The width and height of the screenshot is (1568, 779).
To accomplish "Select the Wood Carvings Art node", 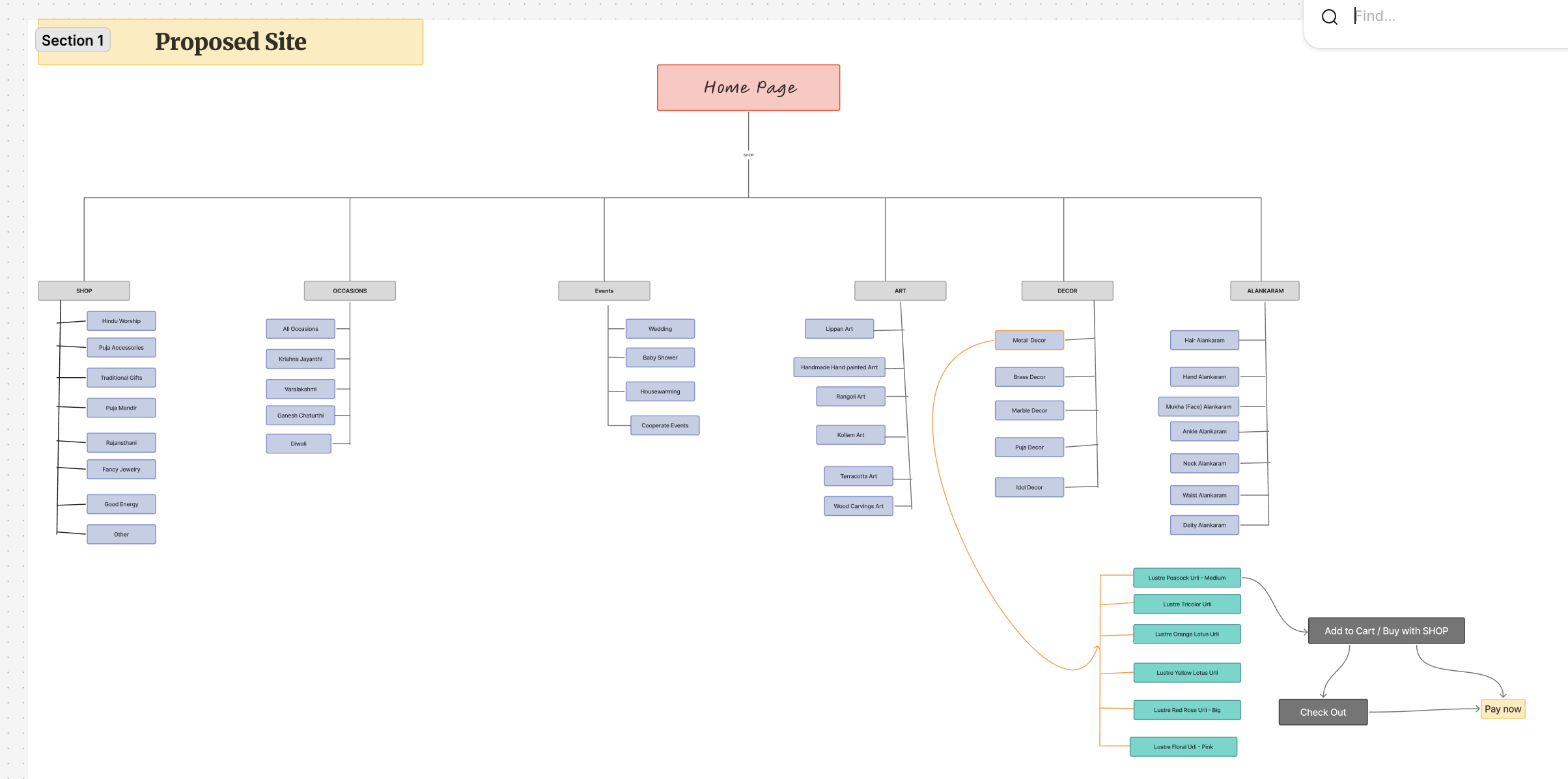I will pyautogui.click(x=858, y=505).
